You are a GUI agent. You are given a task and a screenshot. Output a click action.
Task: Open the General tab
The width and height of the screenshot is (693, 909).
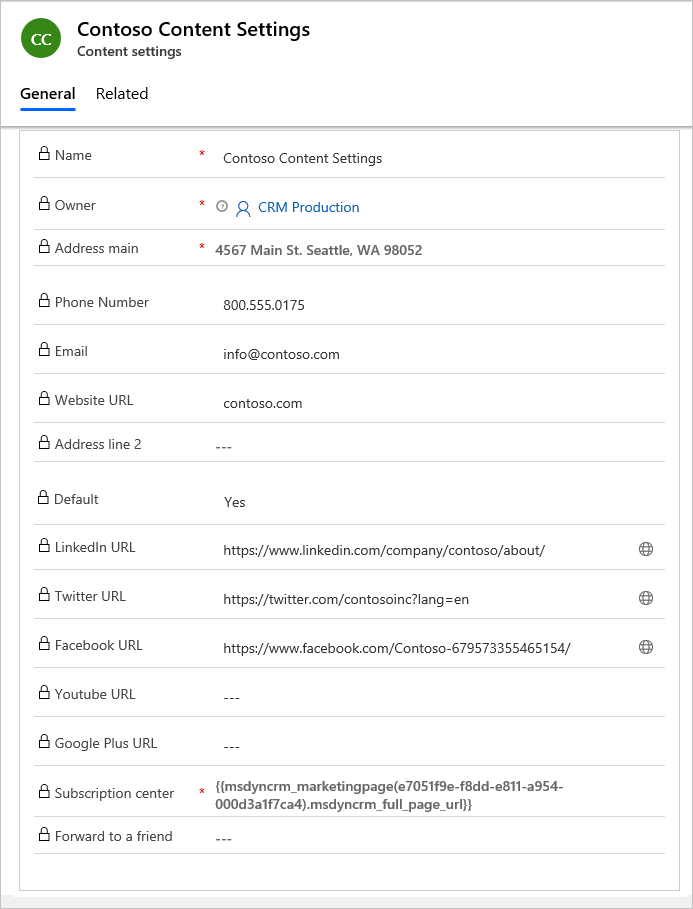[48, 94]
